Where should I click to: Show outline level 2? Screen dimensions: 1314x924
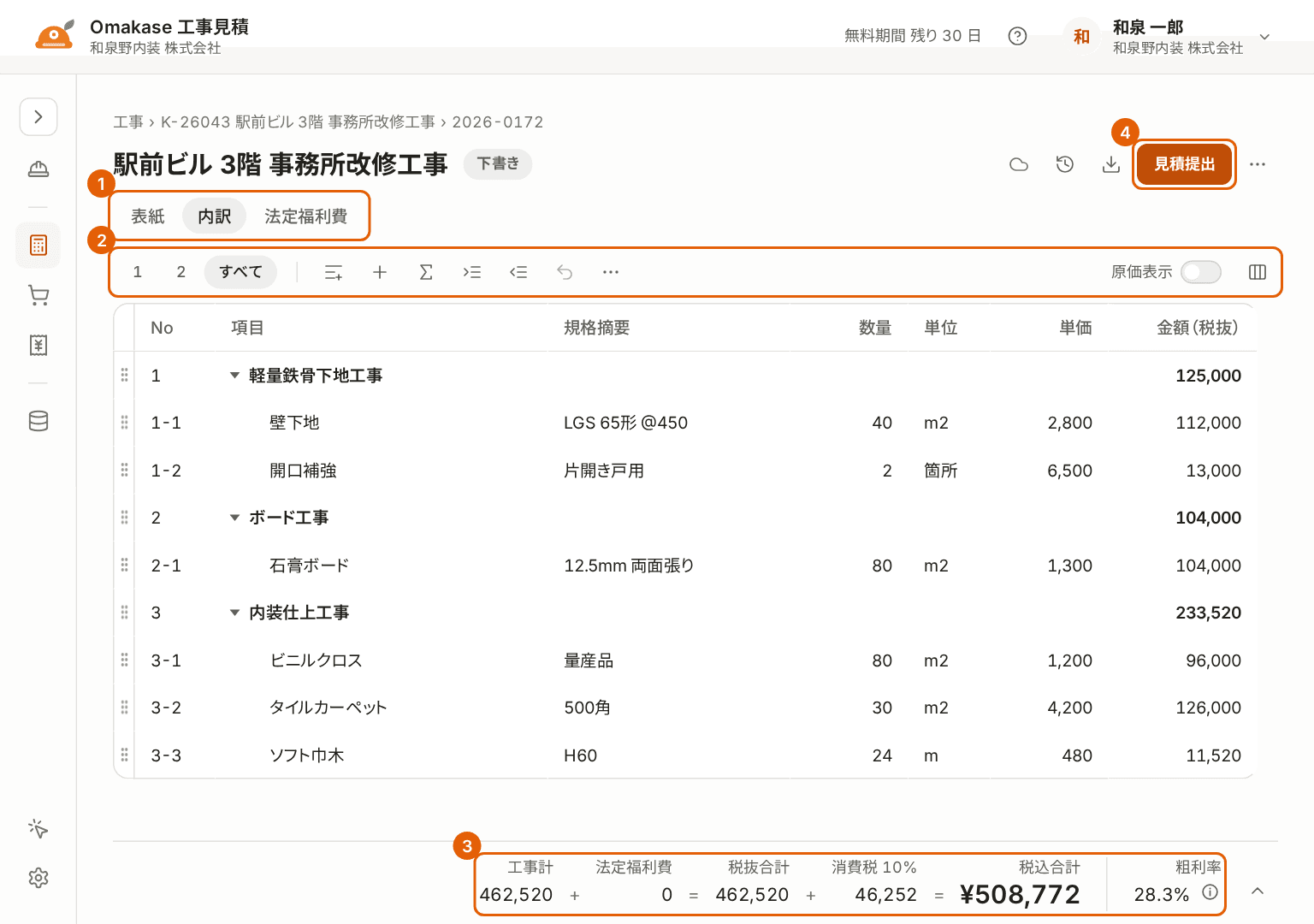tap(181, 272)
